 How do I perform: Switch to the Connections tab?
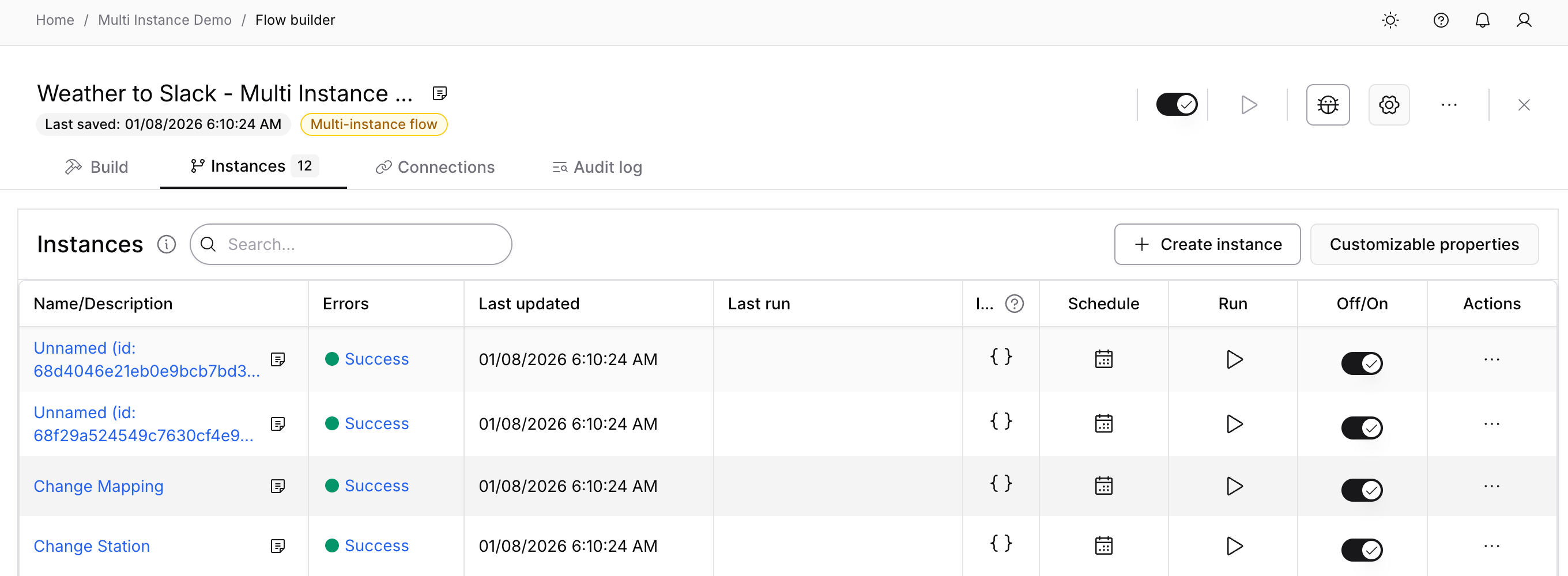click(x=435, y=167)
